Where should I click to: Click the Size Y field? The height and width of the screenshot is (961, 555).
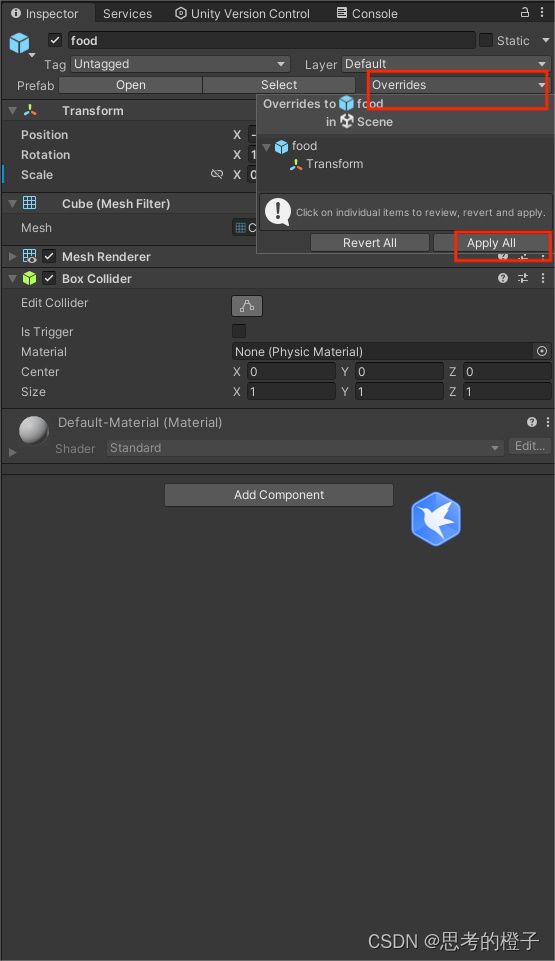pos(399,392)
